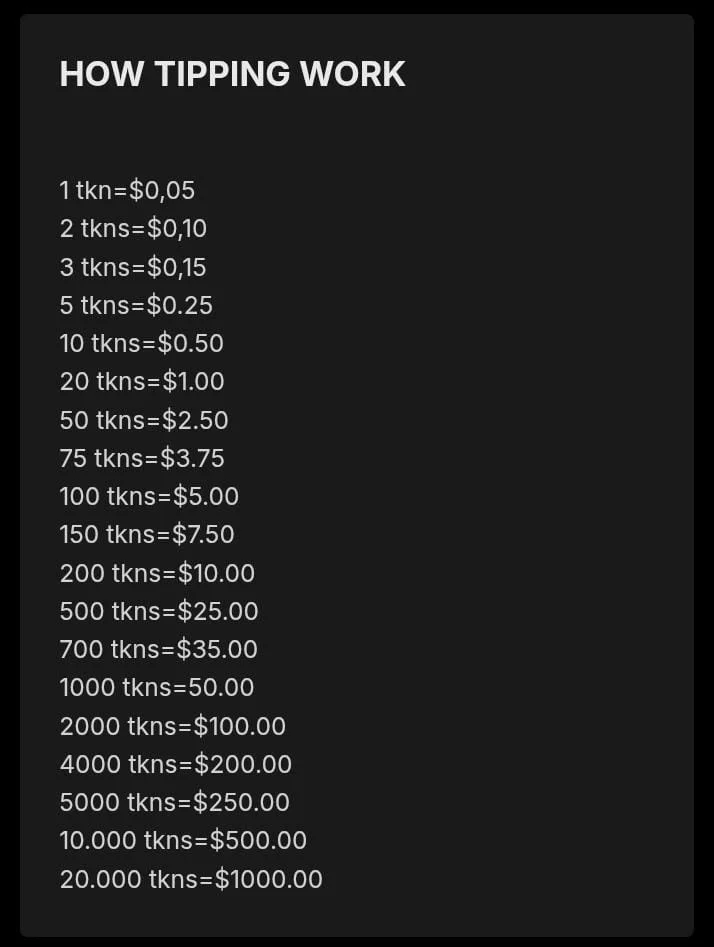
Task: Select the 1 tkn=$0,05 line
Action: [127, 190]
